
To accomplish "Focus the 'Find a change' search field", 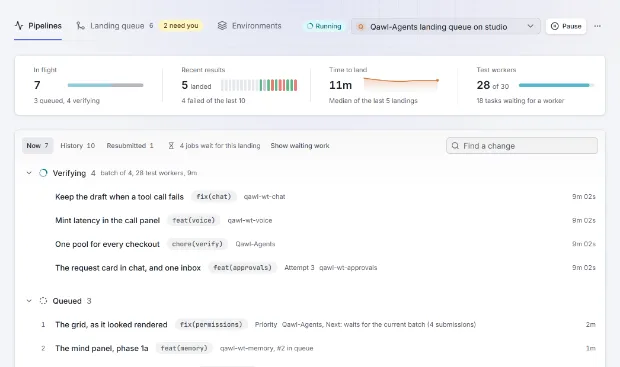I will (x=522, y=146).
